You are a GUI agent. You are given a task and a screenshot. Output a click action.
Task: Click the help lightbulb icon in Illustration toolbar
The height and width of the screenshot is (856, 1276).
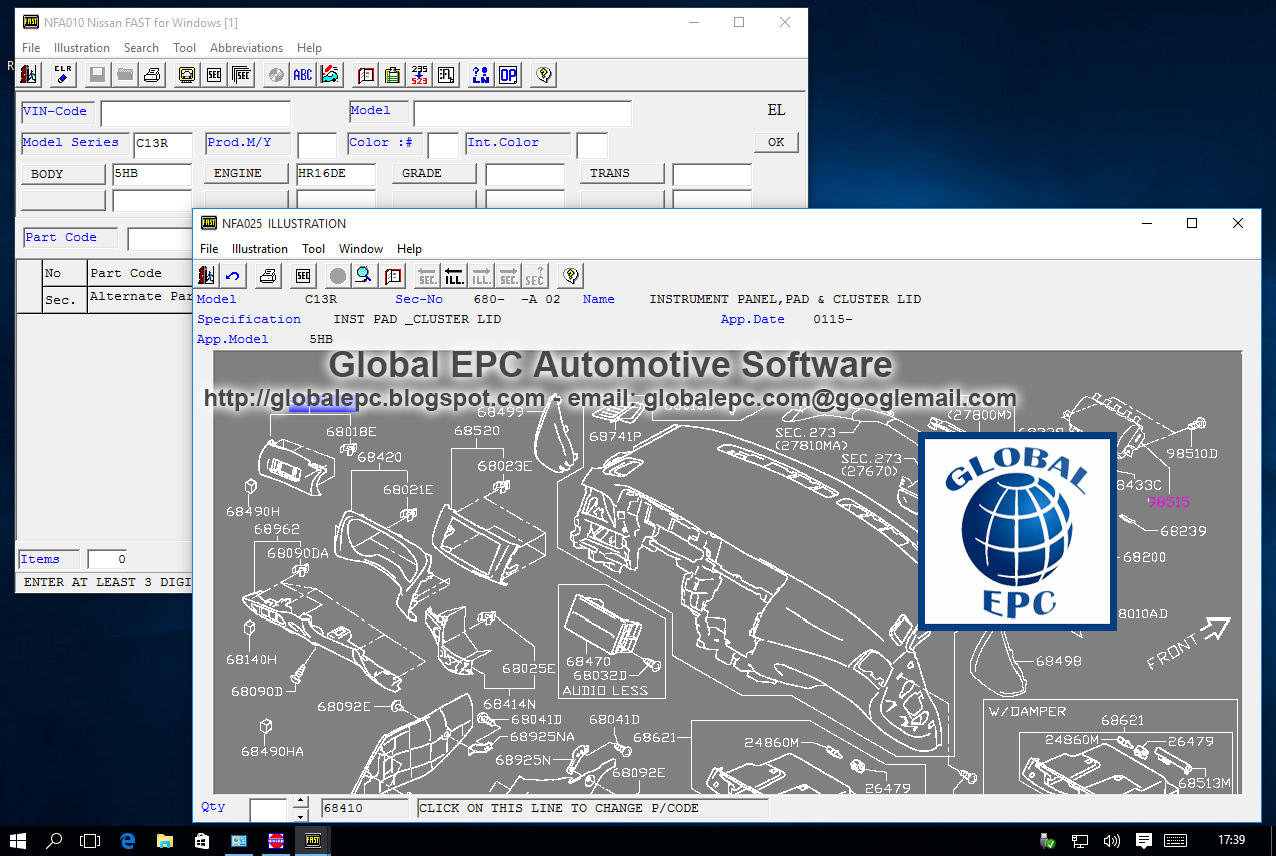click(571, 275)
